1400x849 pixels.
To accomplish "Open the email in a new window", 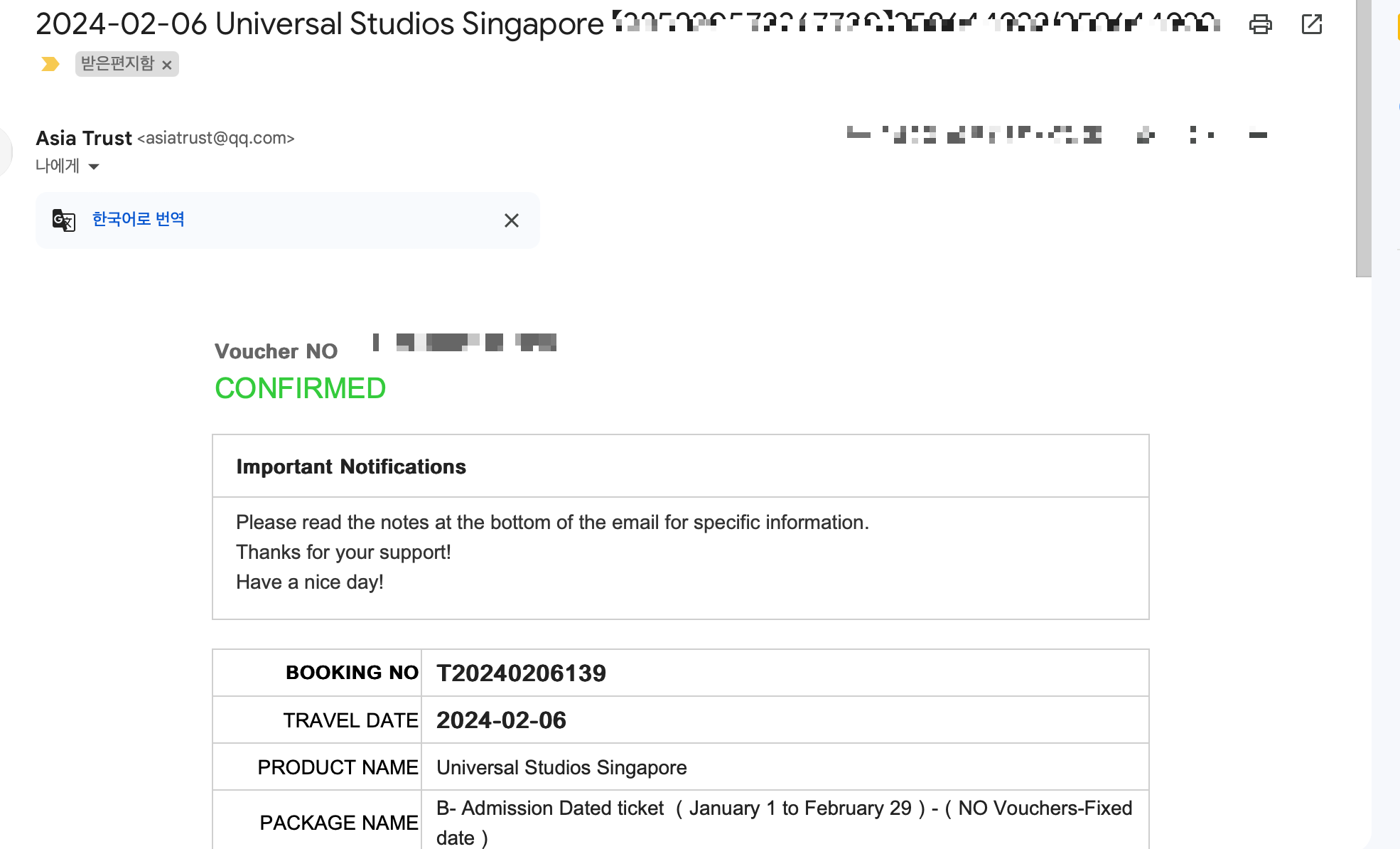I will [1311, 24].
